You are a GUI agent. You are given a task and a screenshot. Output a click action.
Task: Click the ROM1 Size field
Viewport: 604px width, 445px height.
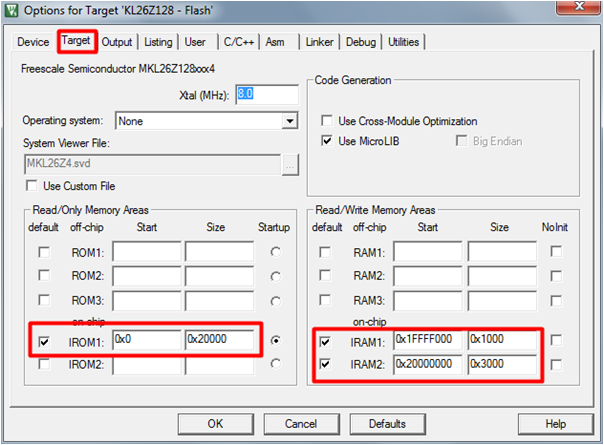tap(219, 252)
